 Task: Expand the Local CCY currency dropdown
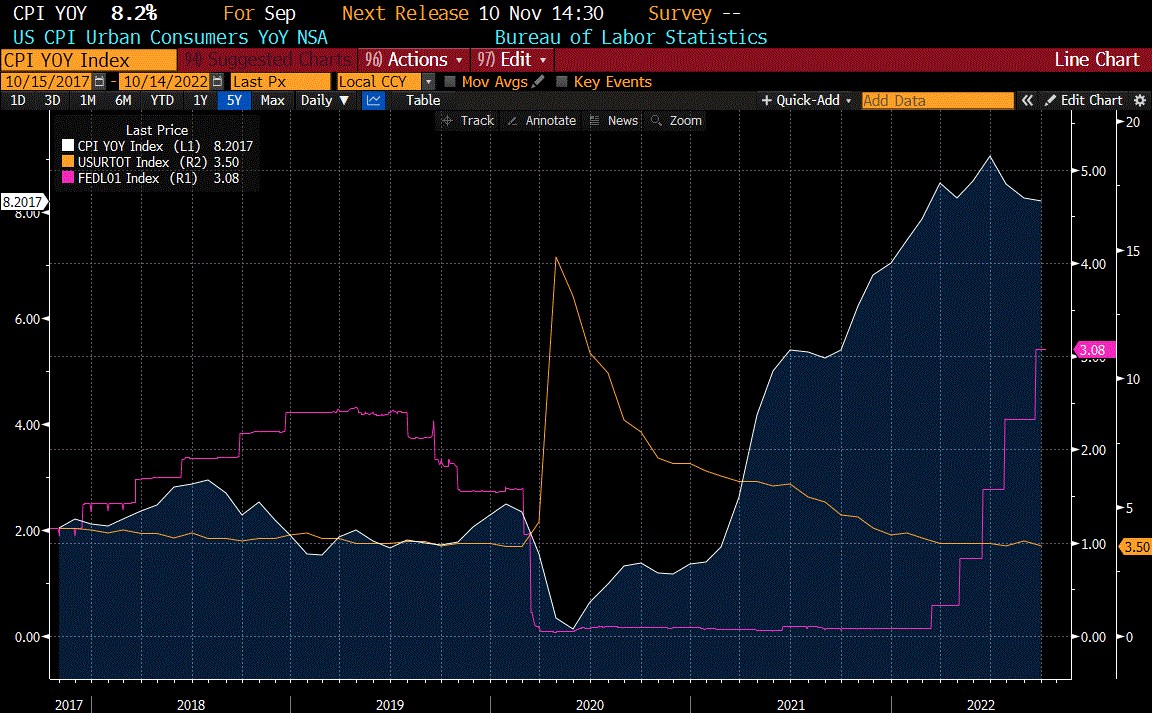coord(428,82)
